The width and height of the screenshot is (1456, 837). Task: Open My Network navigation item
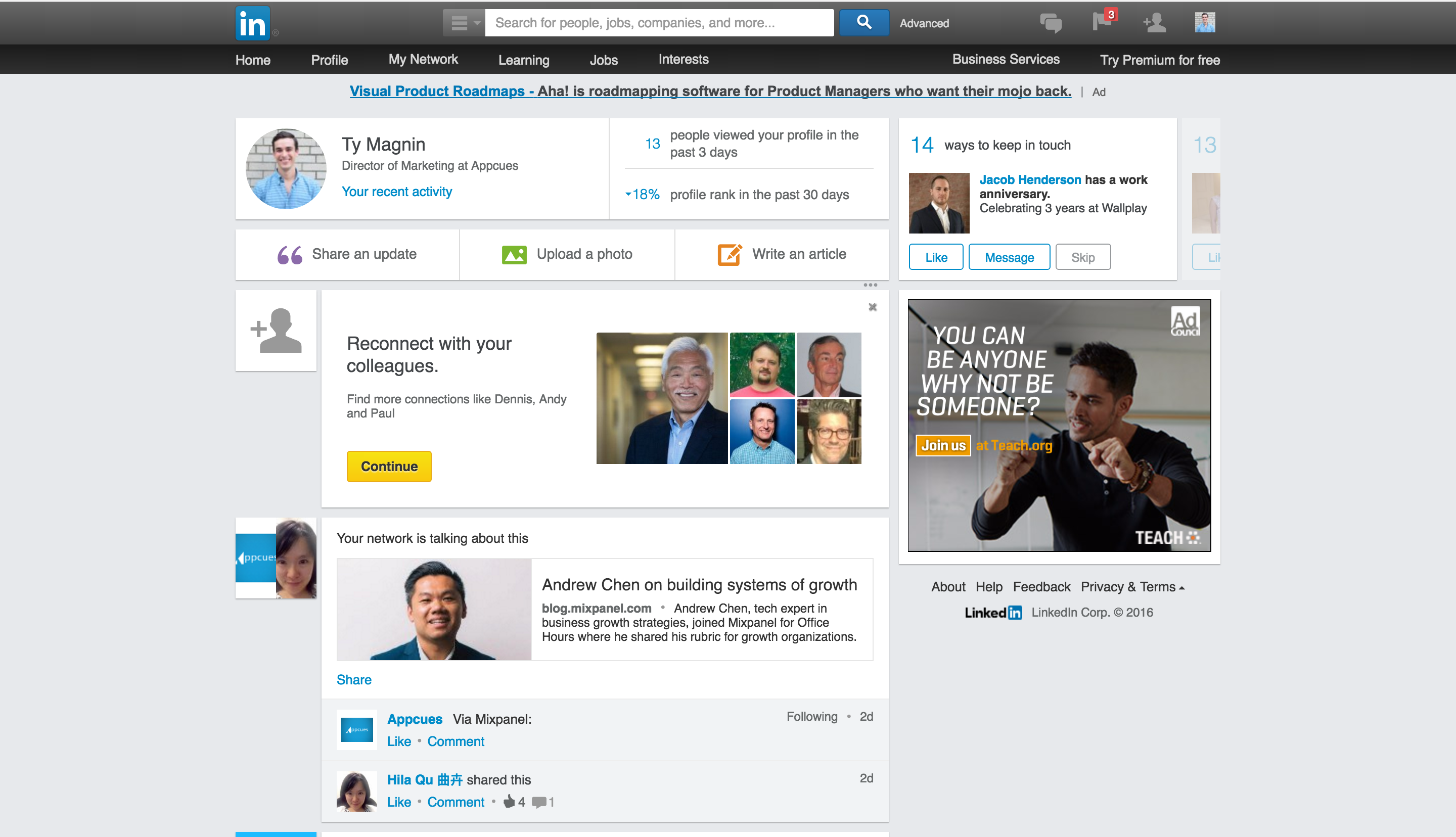point(423,59)
